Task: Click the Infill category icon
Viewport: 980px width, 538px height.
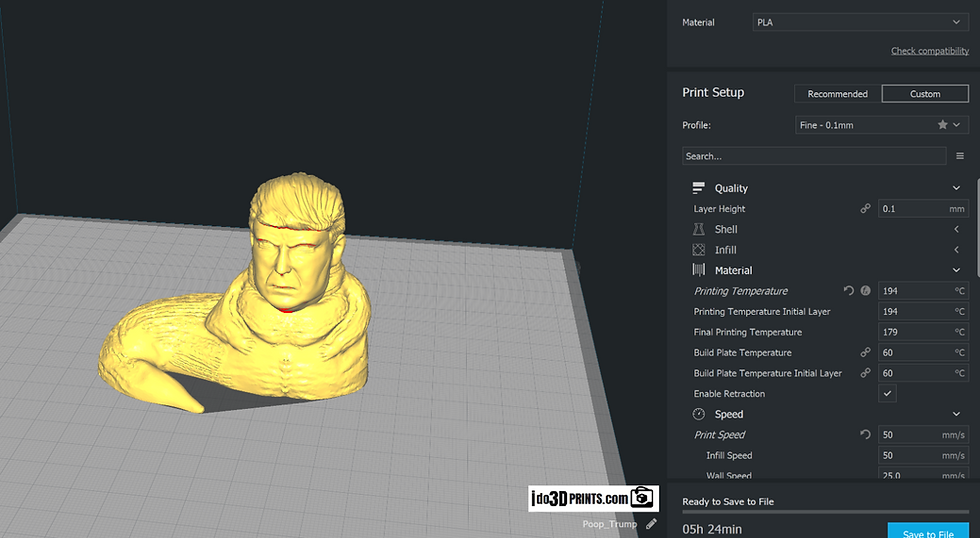Action: tap(699, 250)
